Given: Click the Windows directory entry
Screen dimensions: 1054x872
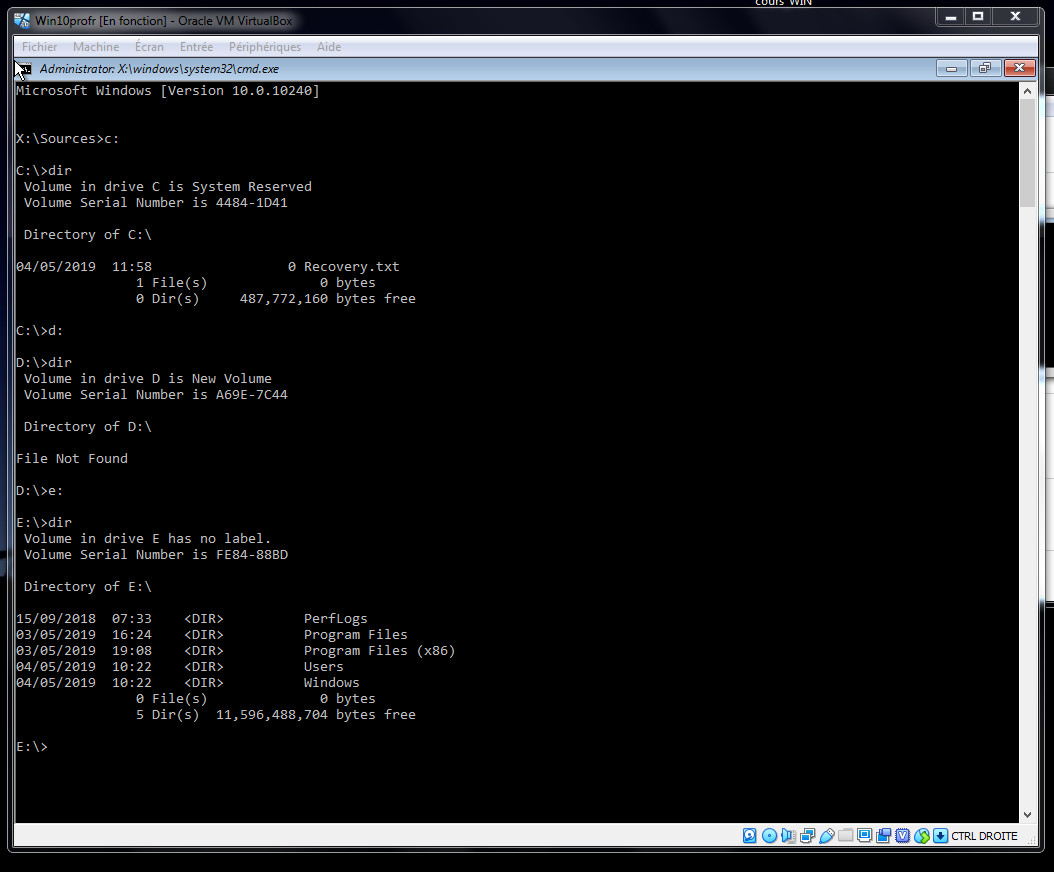Looking at the screenshot, I should point(331,683).
